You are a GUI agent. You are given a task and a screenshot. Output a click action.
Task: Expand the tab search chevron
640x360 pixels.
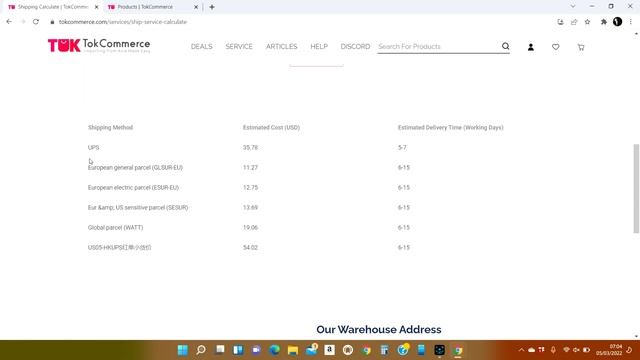(x=573, y=6)
